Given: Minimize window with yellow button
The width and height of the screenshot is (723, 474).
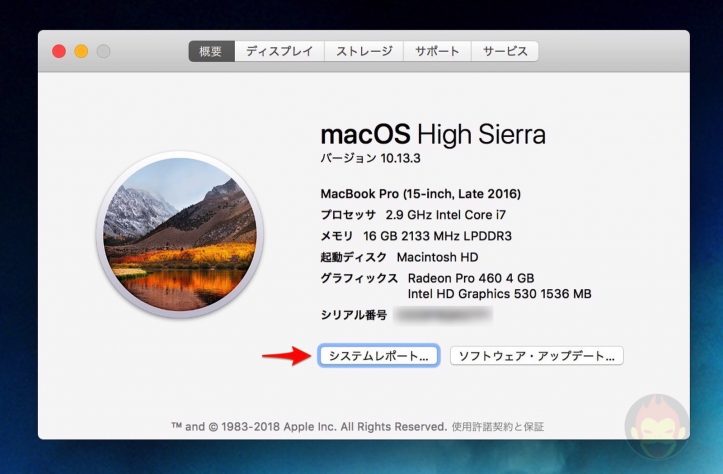Looking at the screenshot, I should (x=81, y=51).
